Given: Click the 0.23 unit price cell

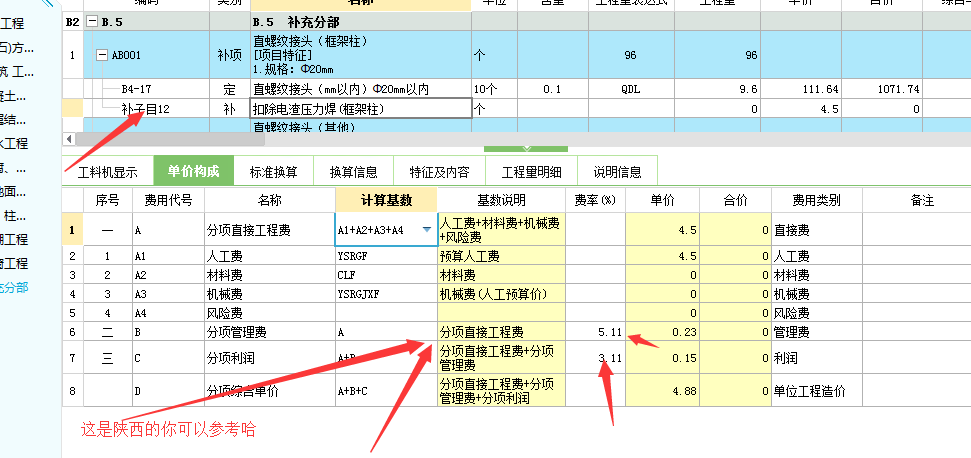Looking at the screenshot, I should click(663, 332).
